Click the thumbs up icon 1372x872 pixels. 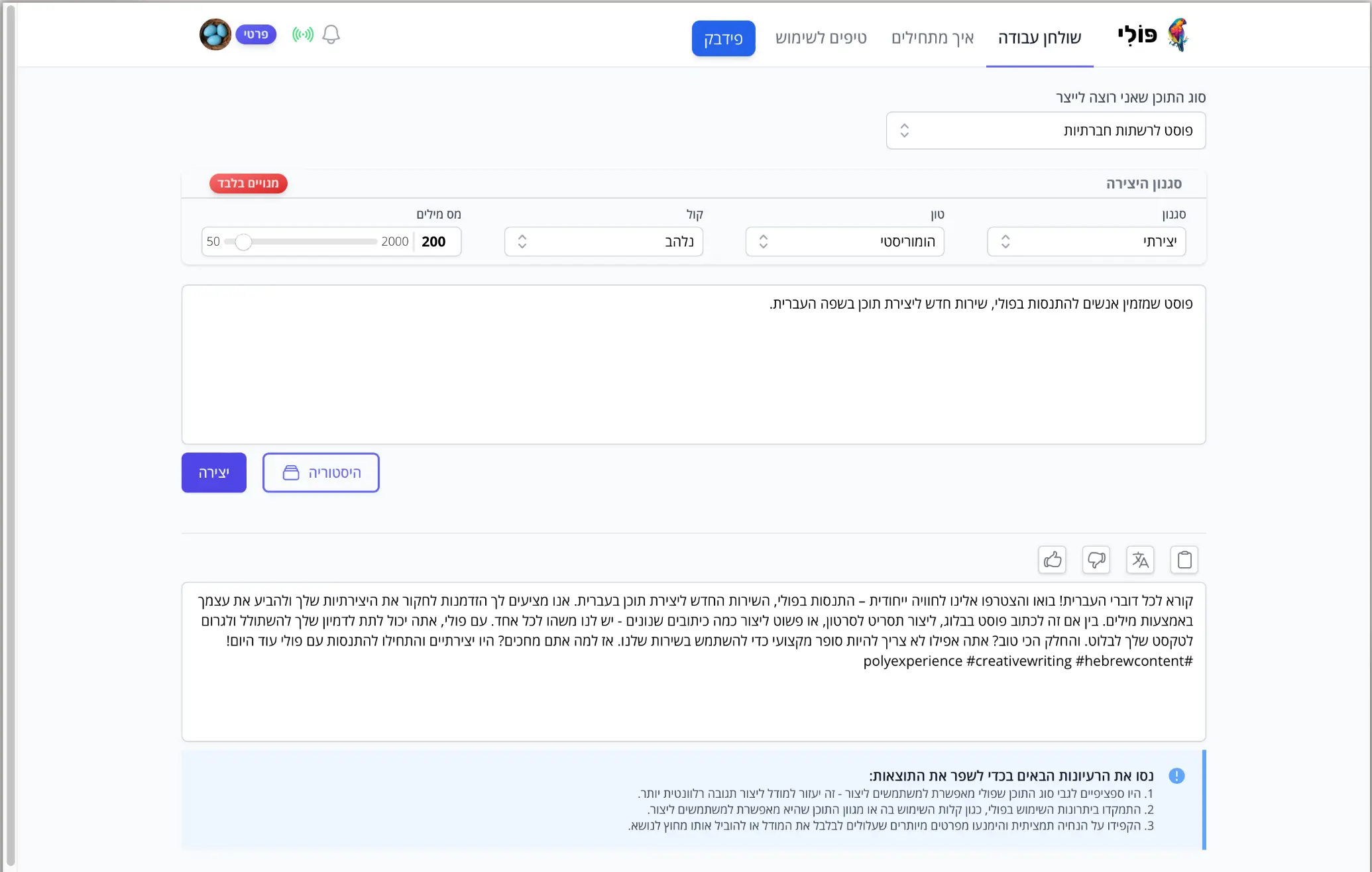[1053, 560]
